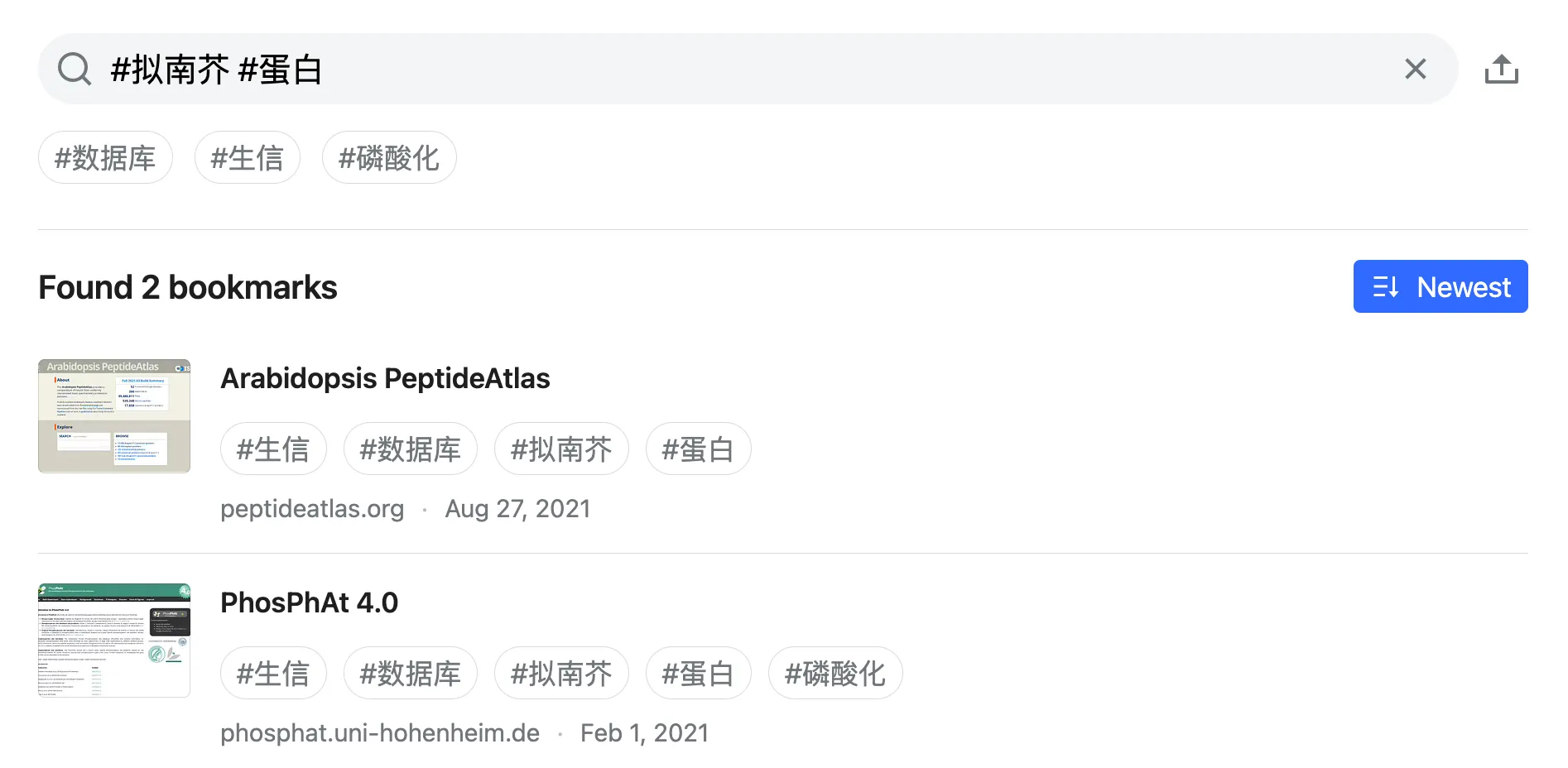This screenshot has height=768, width=1568.
Task: Select the #数据库 tag on Arabidopsis PeptideAtlas
Action: coord(410,449)
